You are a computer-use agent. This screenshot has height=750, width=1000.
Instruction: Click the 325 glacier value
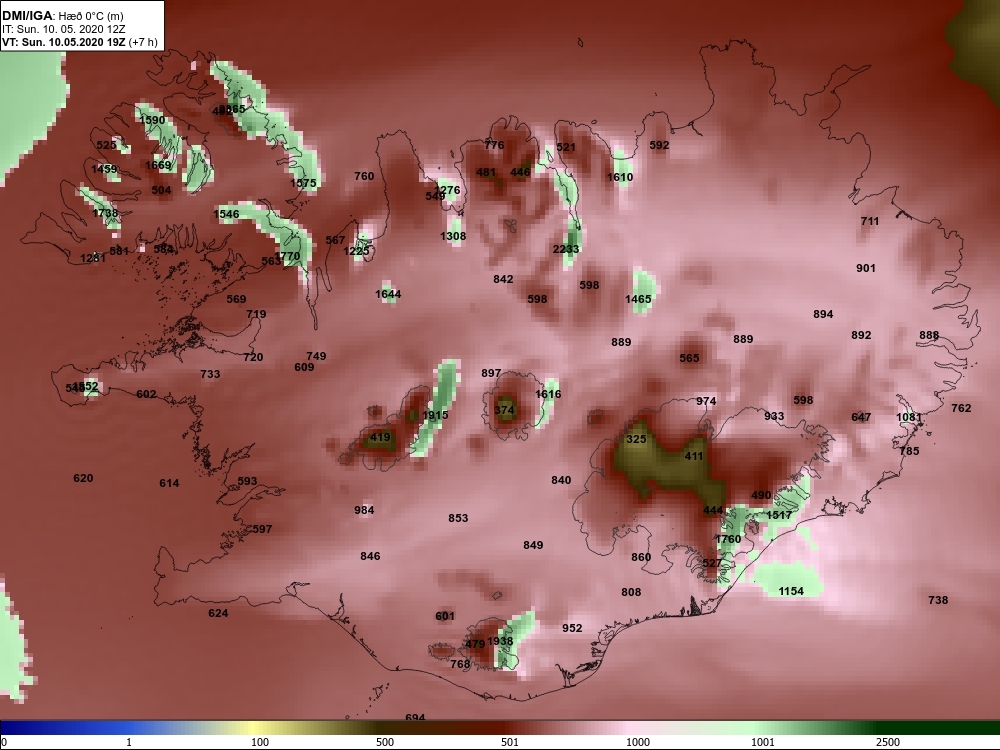tap(636, 439)
